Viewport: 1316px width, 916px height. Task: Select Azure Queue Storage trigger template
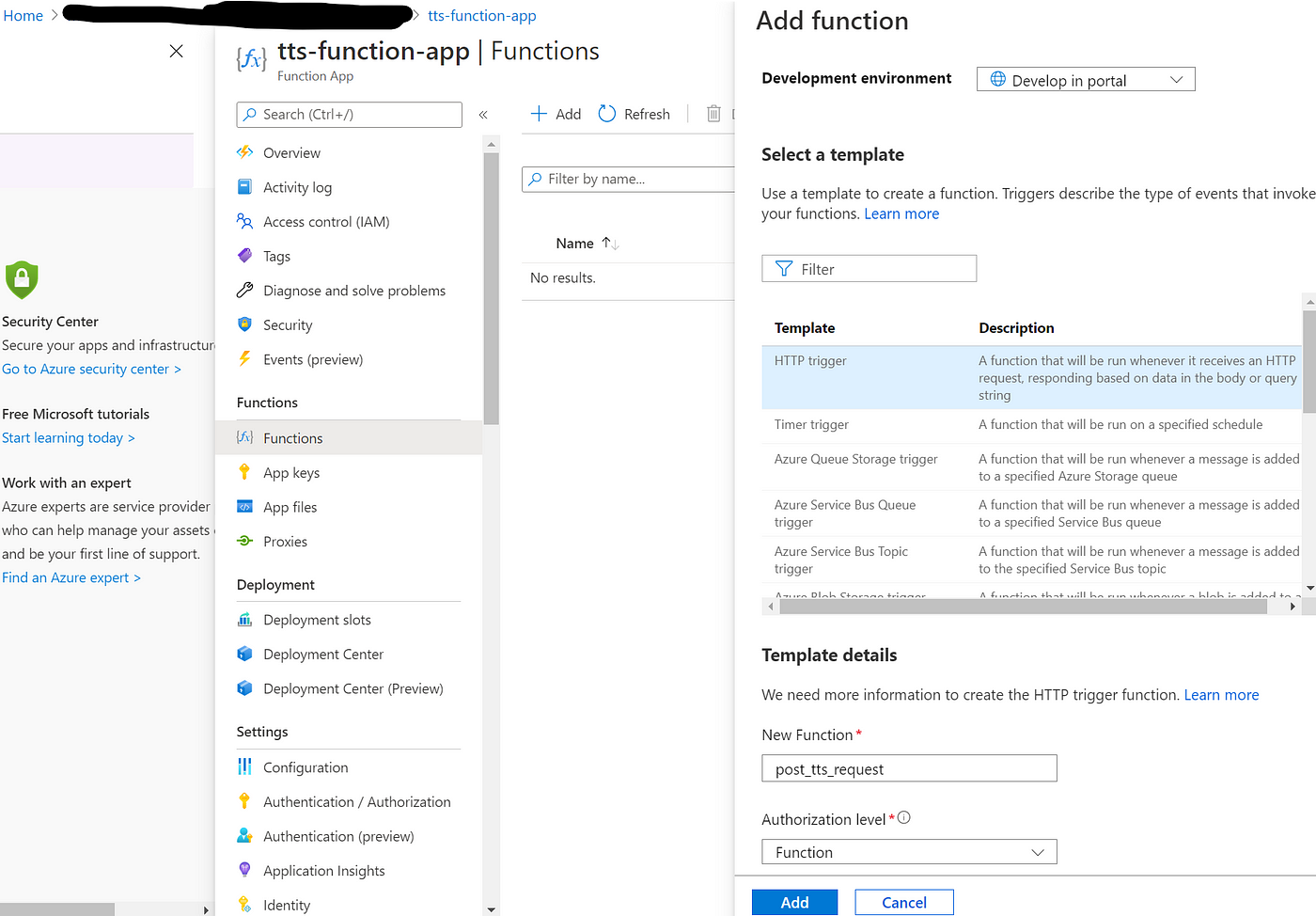coord(1031,466)
